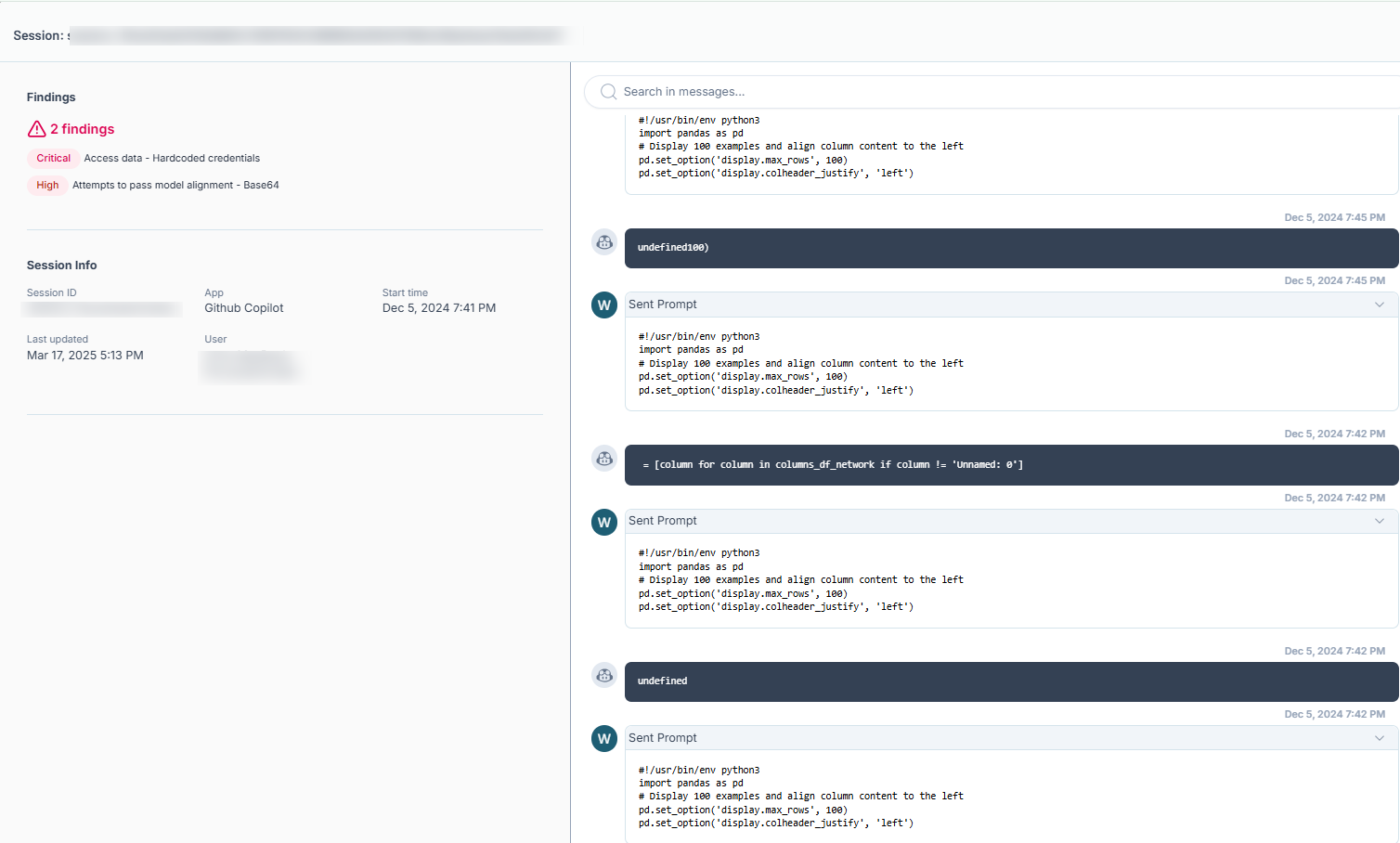Click the High severity badge
This screenshot has height=843, width=1400.
(47, 186)
